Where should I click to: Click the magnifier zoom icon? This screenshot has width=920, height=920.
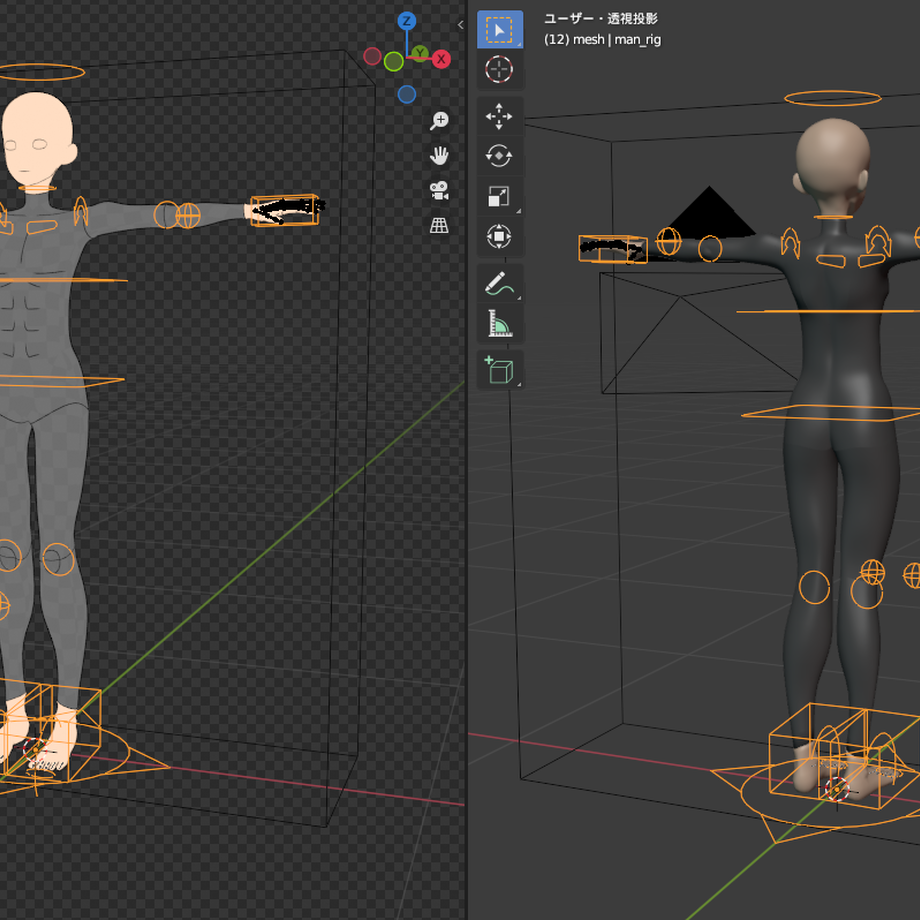[x=440, y=119]
